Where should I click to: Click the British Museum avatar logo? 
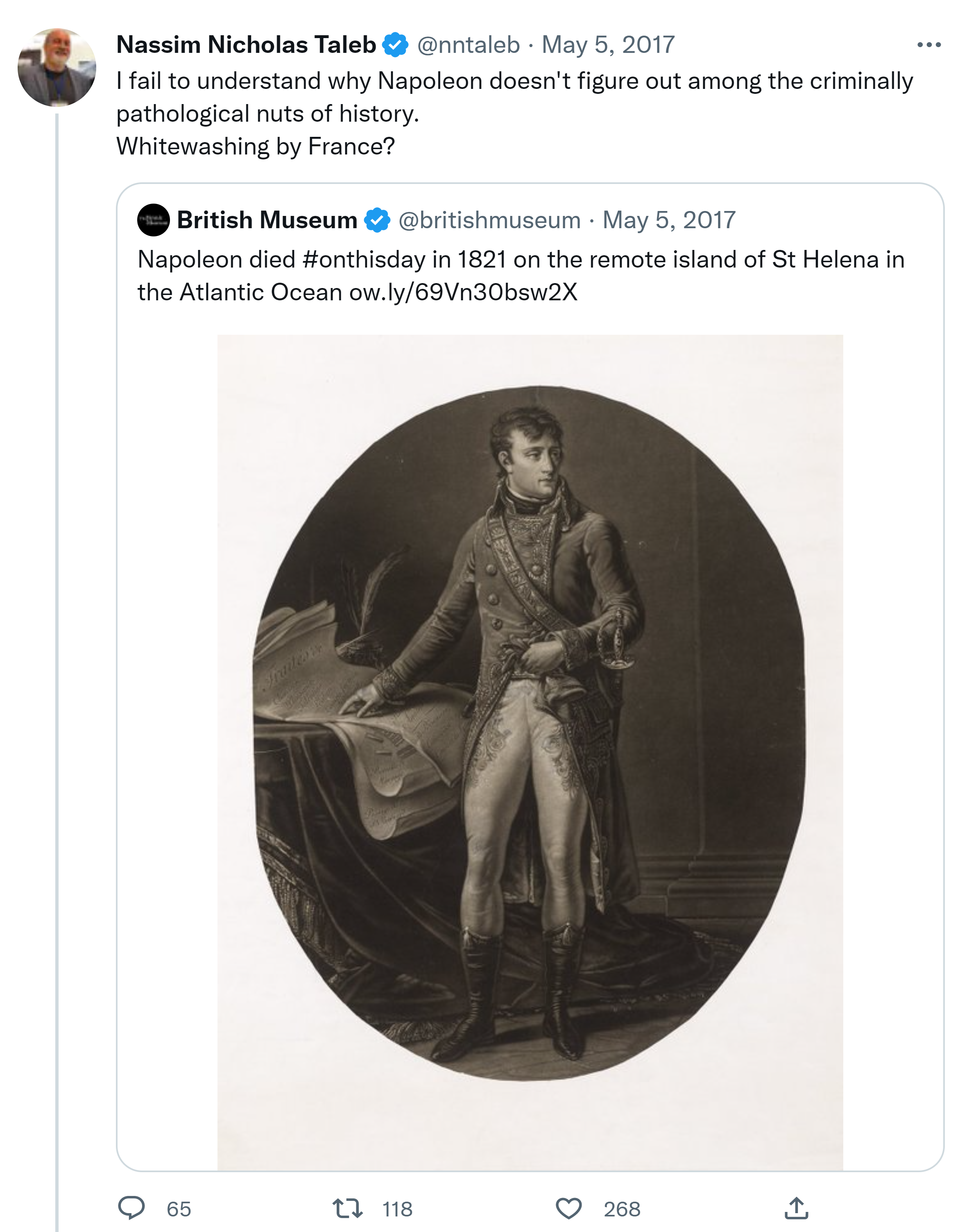pyautogui.click(x=154, y=220)
